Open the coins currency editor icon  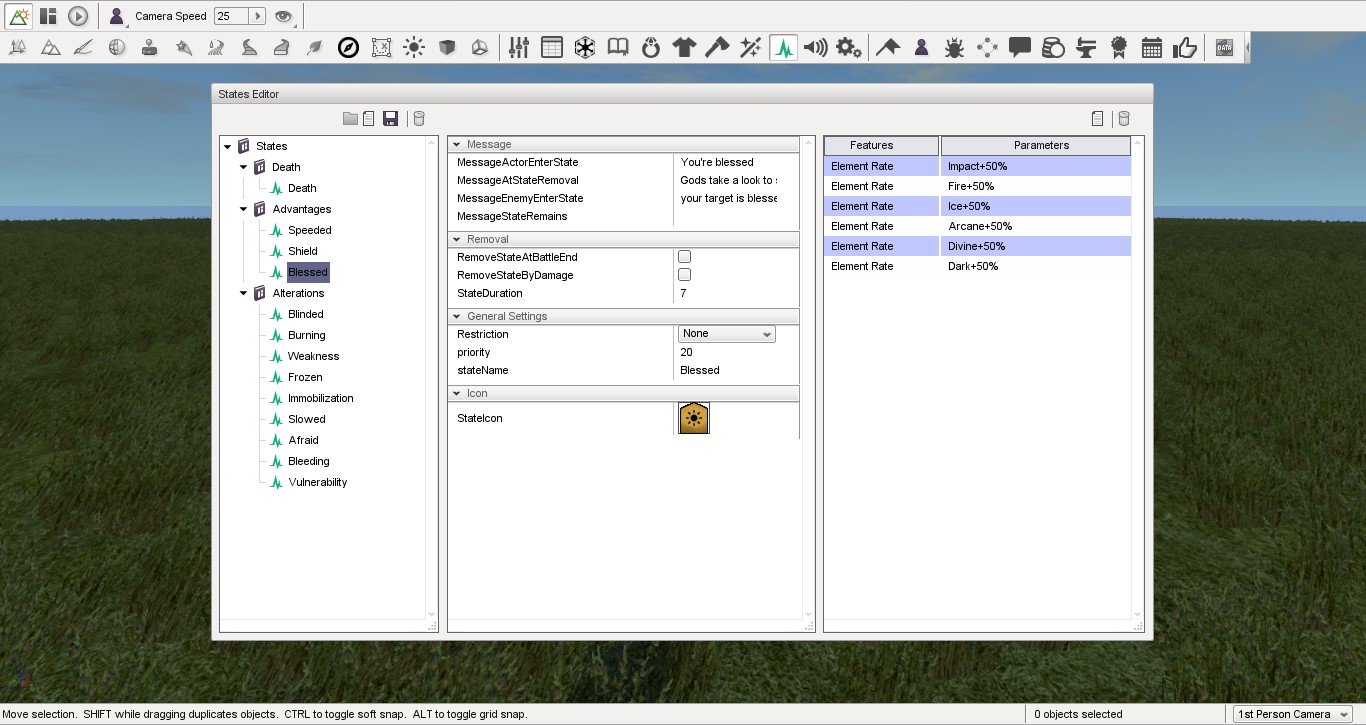(x=1052, y=46)
